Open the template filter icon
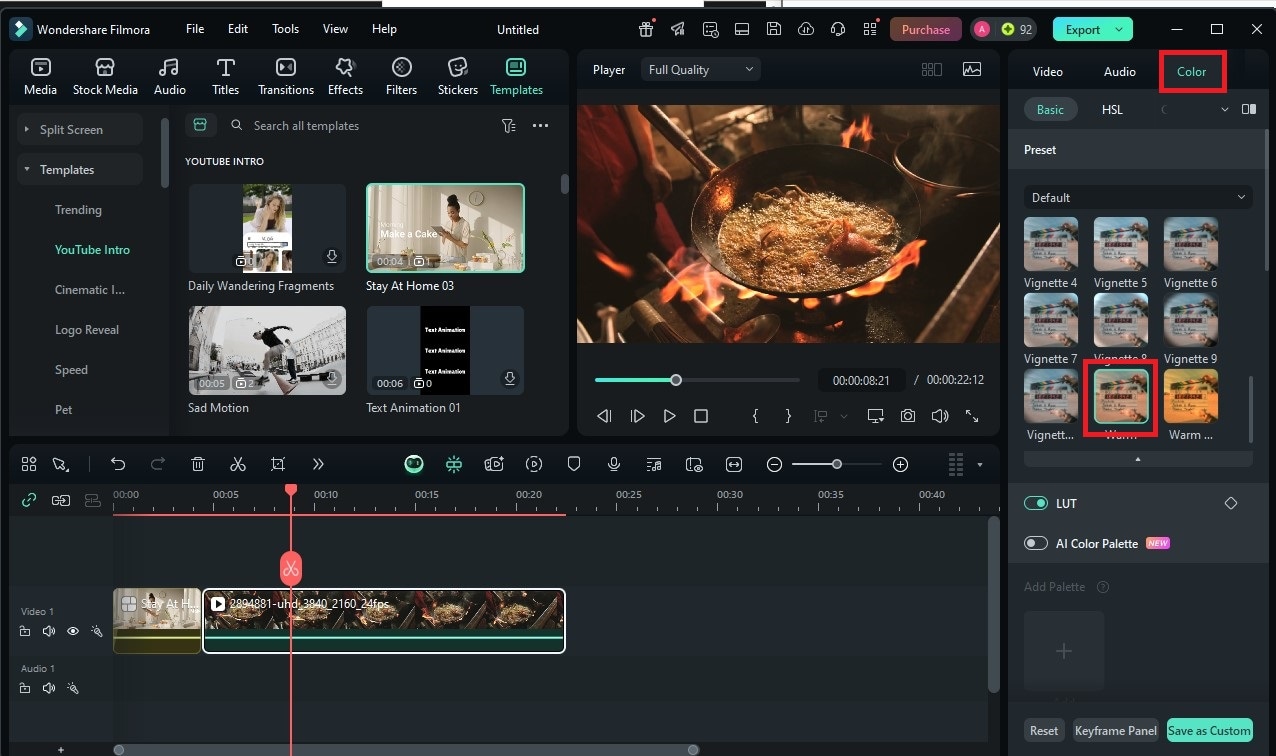 pos(509,126)
